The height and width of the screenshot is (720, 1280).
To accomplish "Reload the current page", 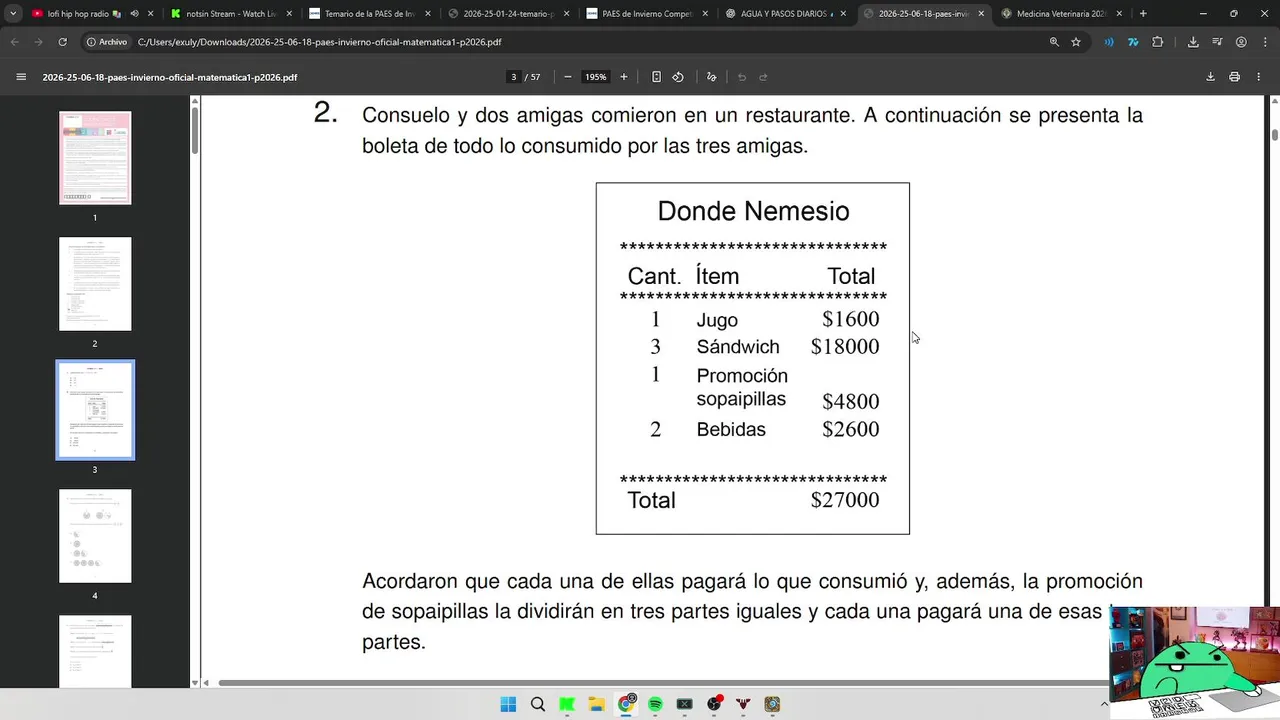I will point(63,42).
